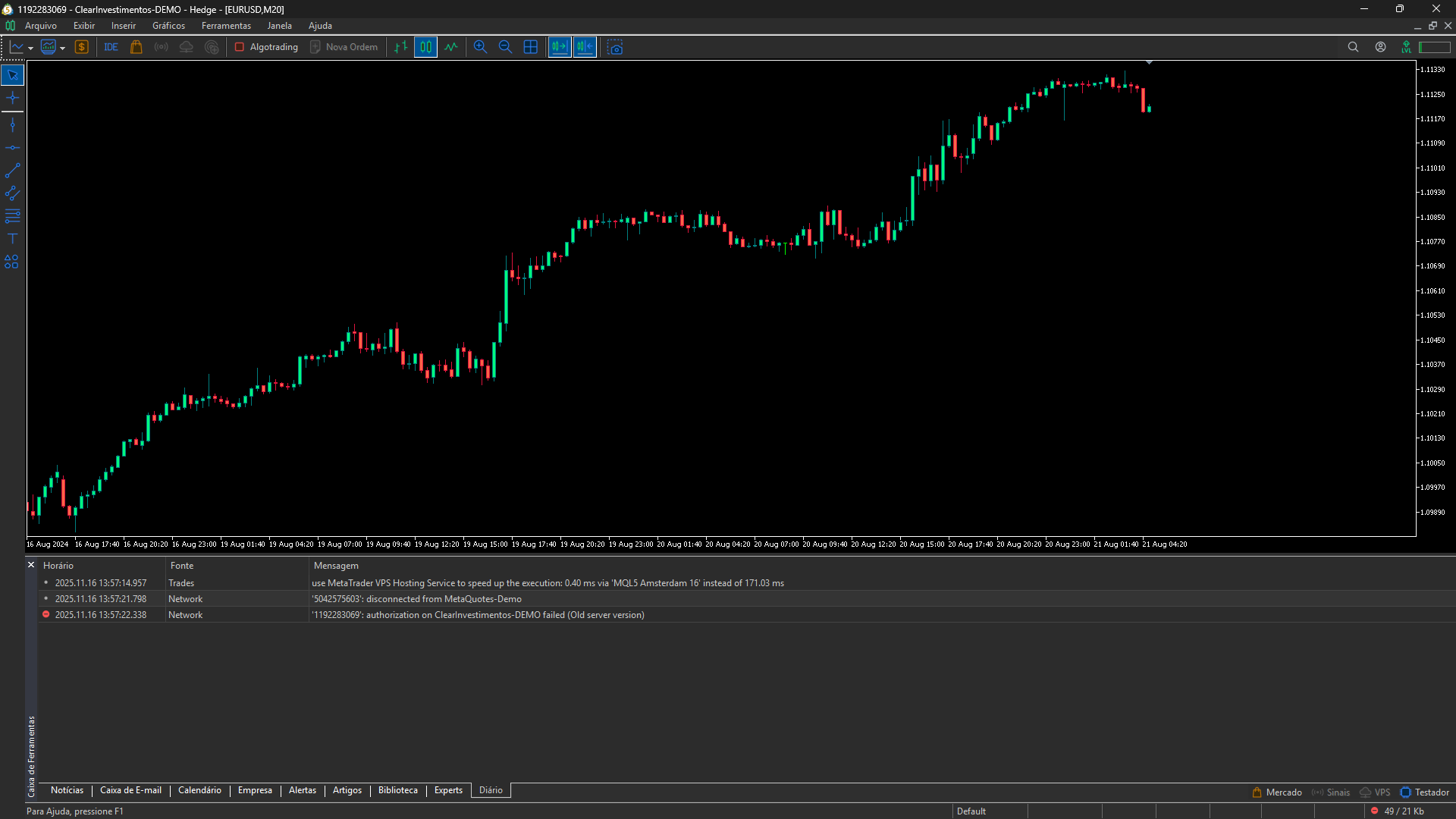
Task: Select the authorization failed log entry
Action: [x=478, y=615]
